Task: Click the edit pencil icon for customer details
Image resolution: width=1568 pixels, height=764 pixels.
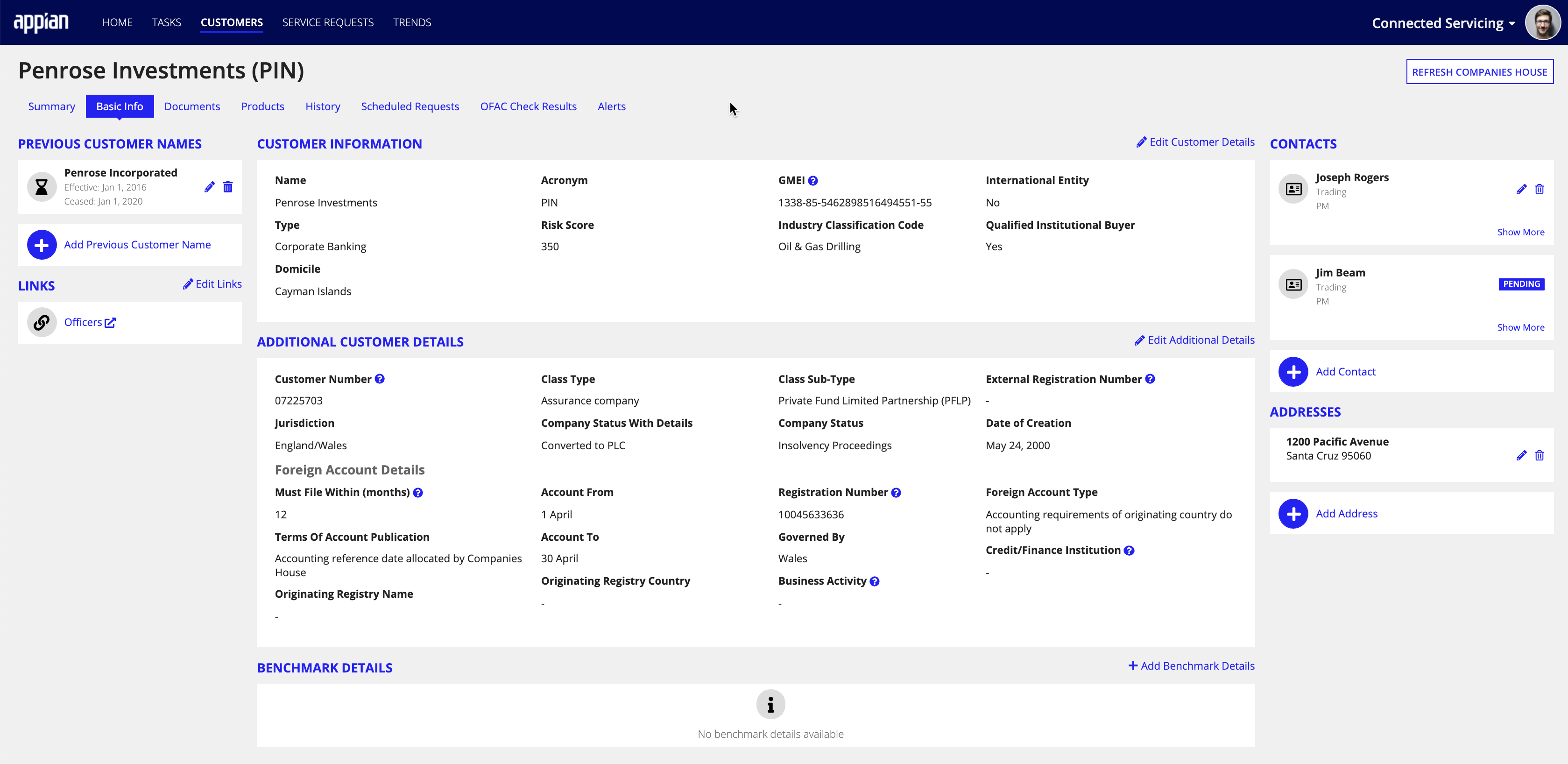Action: (x=1140, y=143)
